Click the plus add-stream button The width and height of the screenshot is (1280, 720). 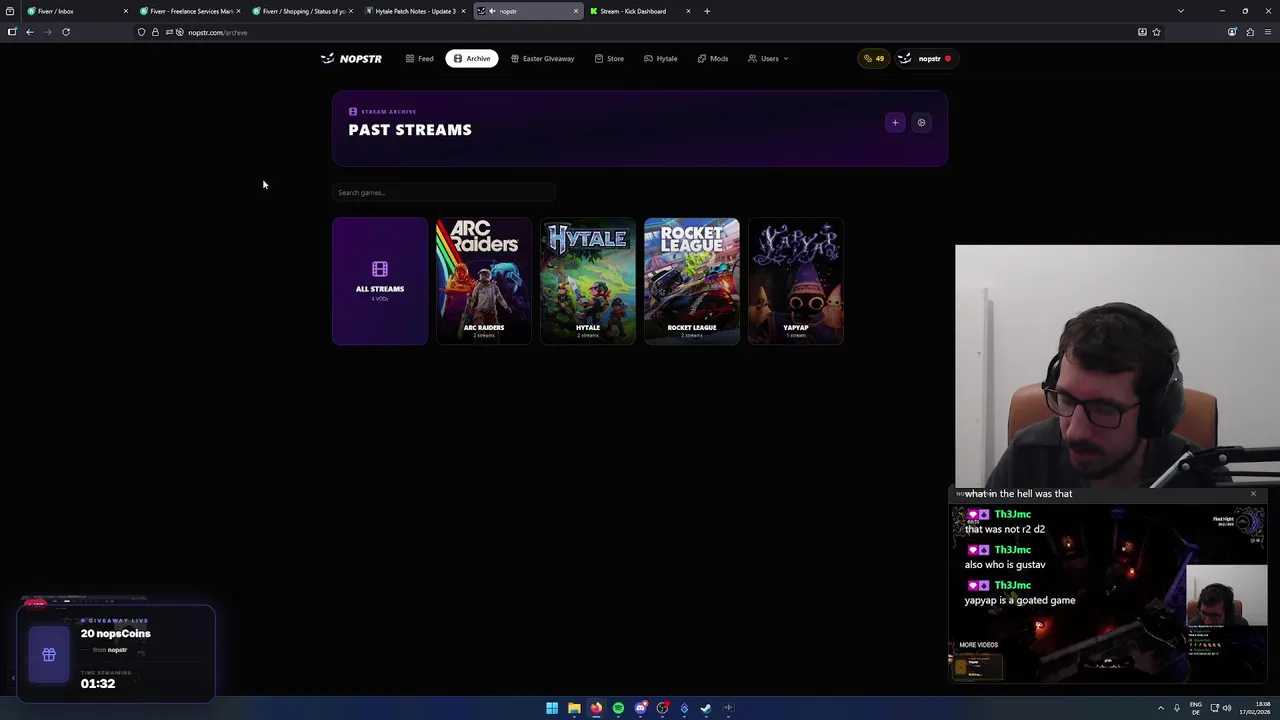(895, 123)
